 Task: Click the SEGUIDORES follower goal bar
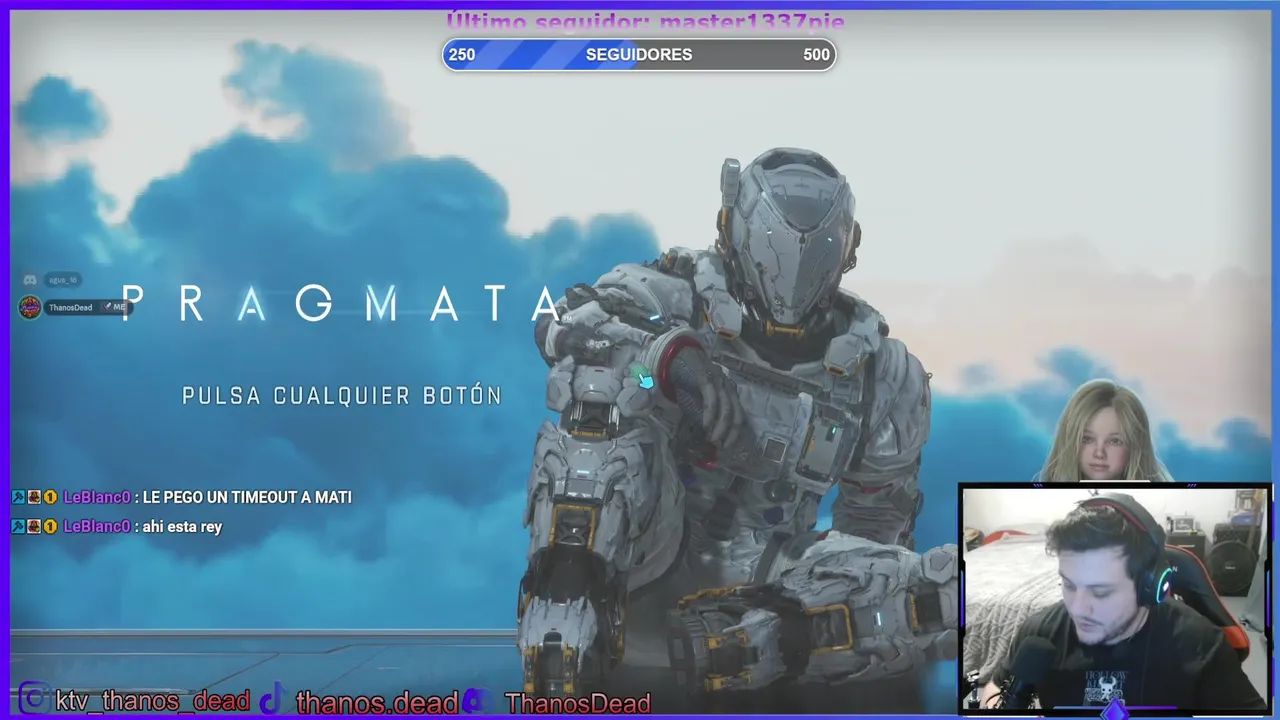[x=639, y=55]
